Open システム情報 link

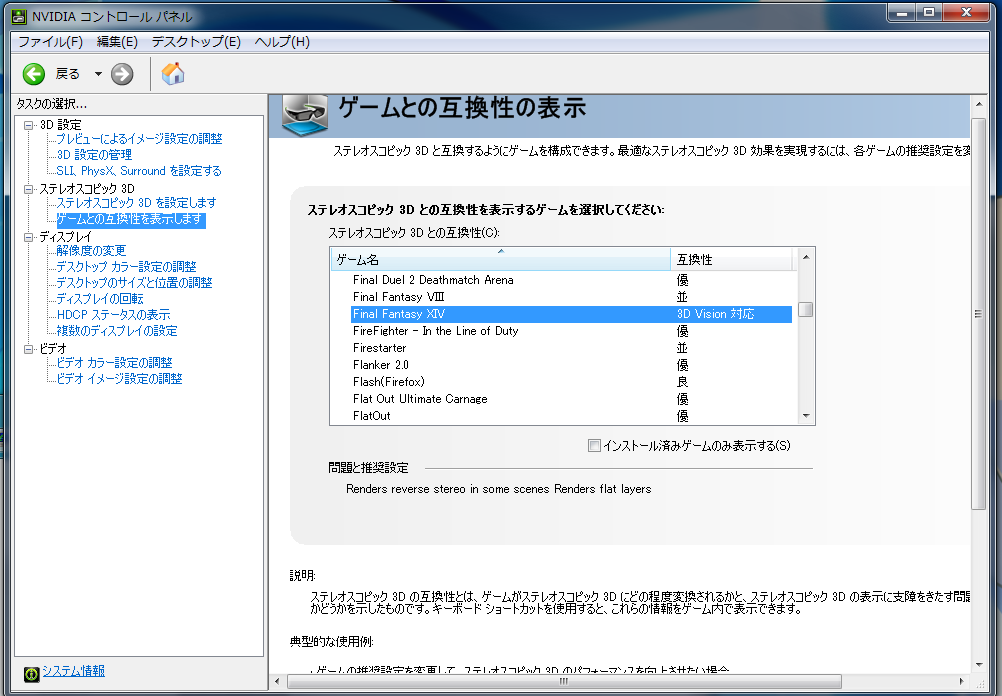[x=73, y=671]
